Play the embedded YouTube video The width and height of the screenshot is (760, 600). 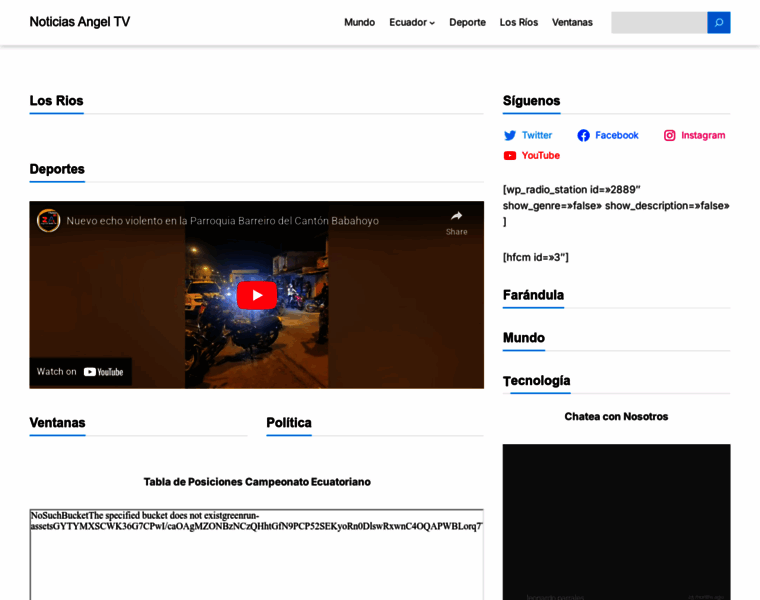[257, 295]
